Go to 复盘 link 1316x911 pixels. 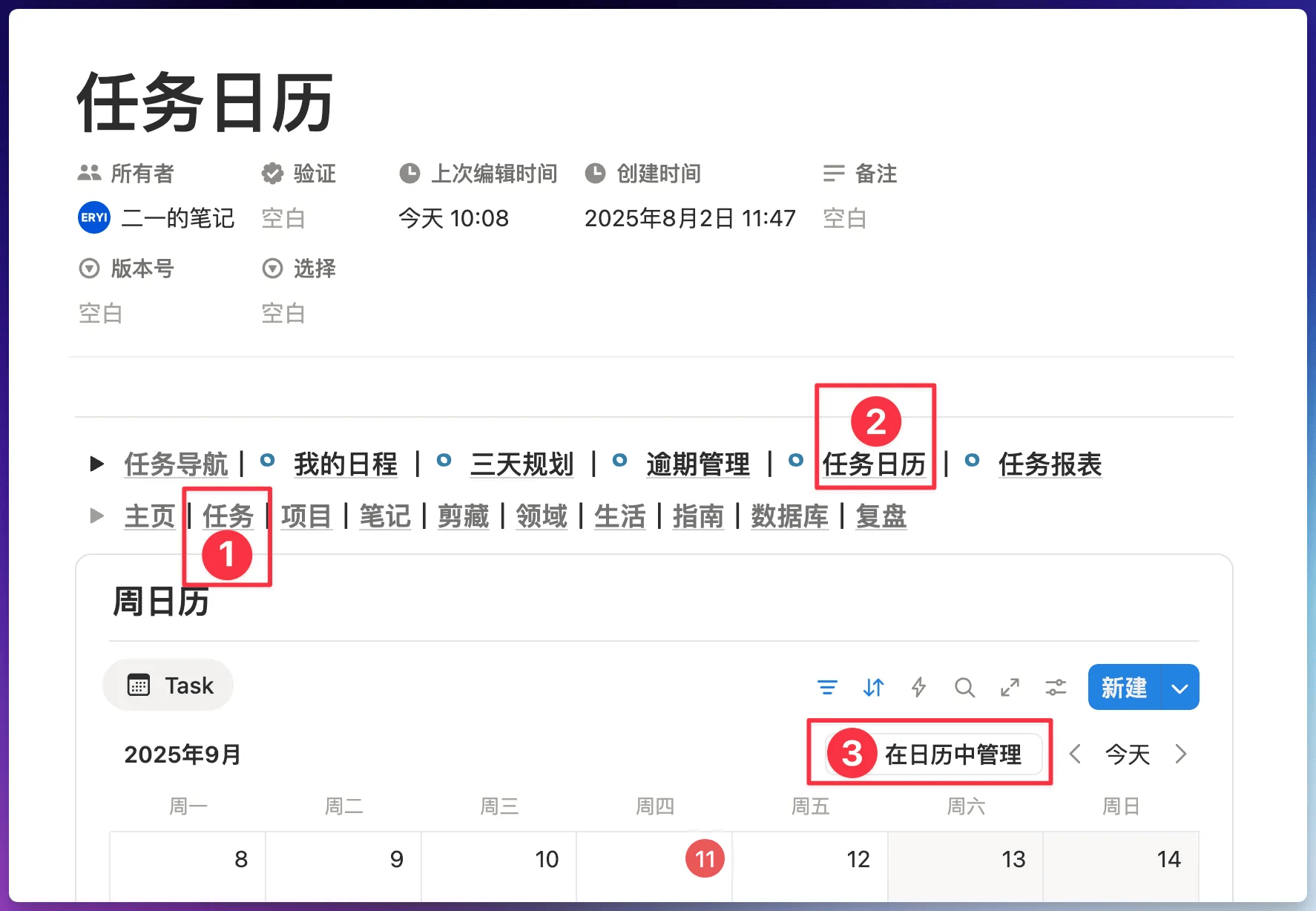click(x=881, y=516)
